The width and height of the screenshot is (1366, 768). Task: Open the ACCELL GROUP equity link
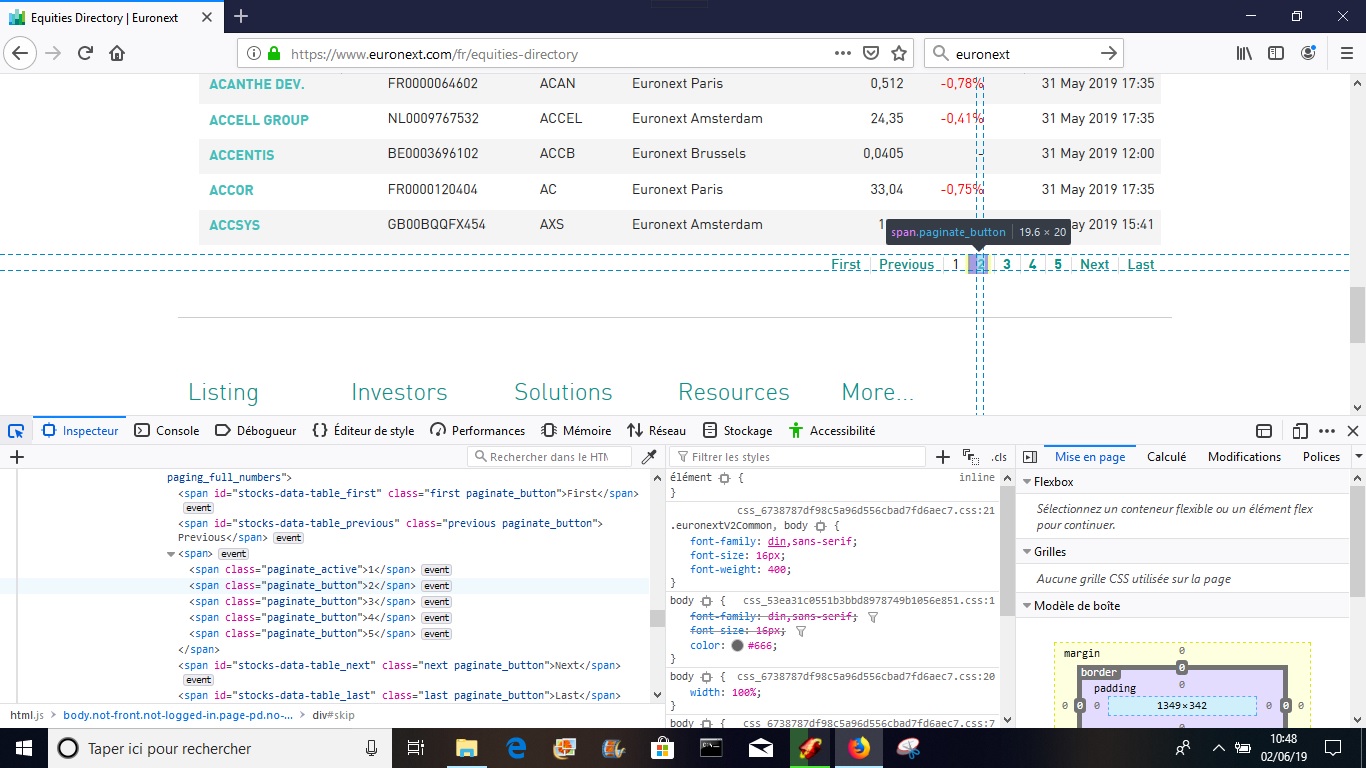pos(259,120)
